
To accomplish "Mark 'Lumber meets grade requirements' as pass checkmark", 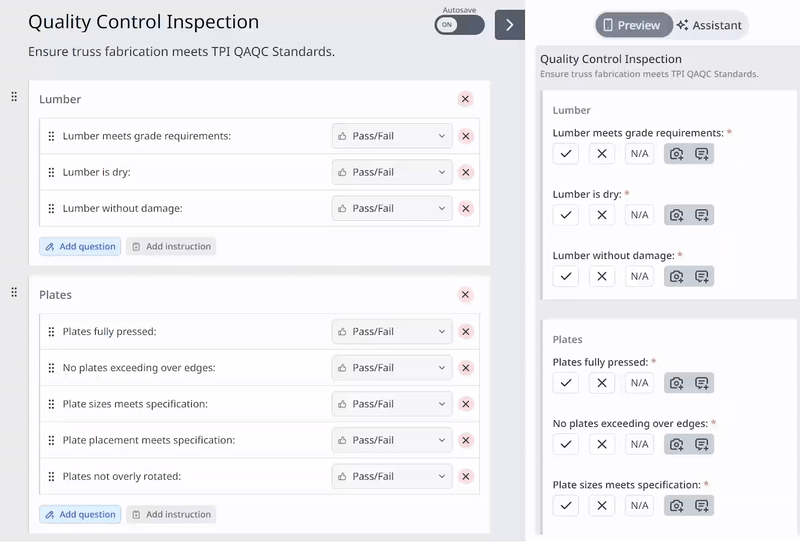I will tap(566, 154).
